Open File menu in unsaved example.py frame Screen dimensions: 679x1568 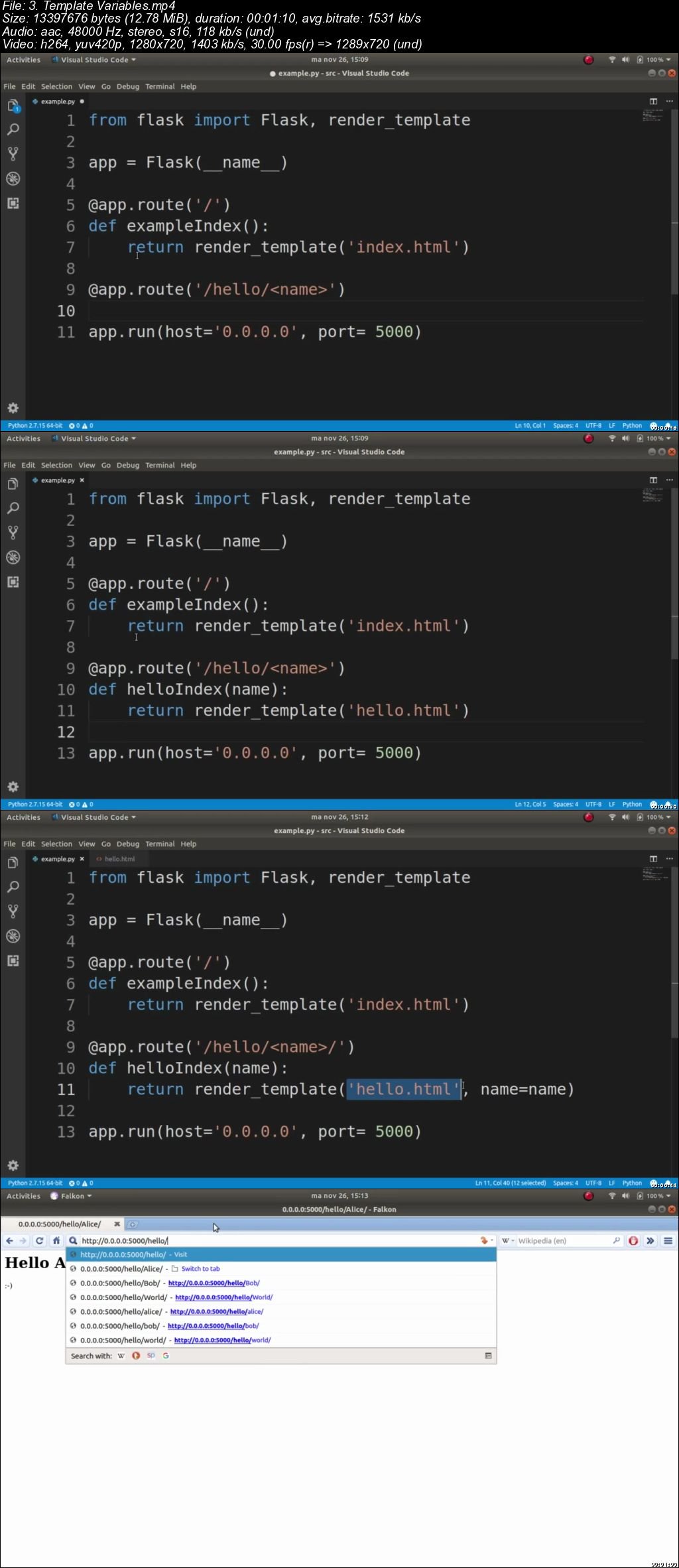pyautogui.click(x=9, y=86)
